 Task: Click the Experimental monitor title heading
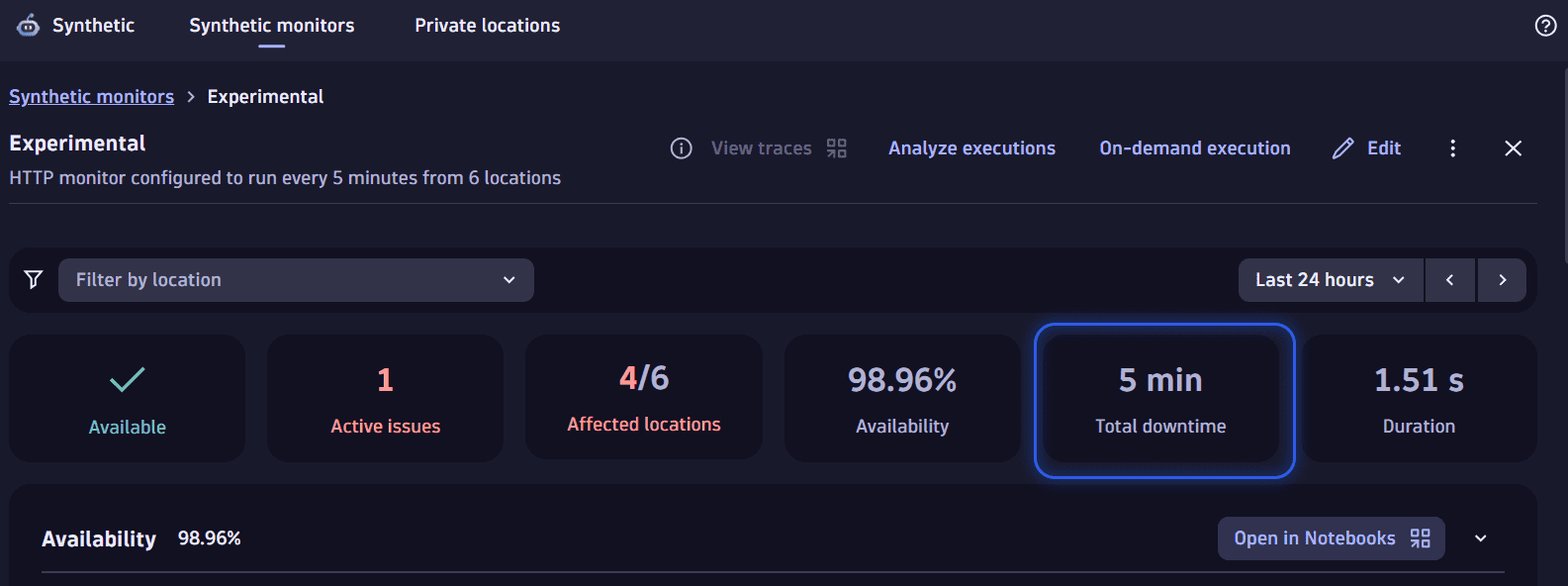[77, 144]
